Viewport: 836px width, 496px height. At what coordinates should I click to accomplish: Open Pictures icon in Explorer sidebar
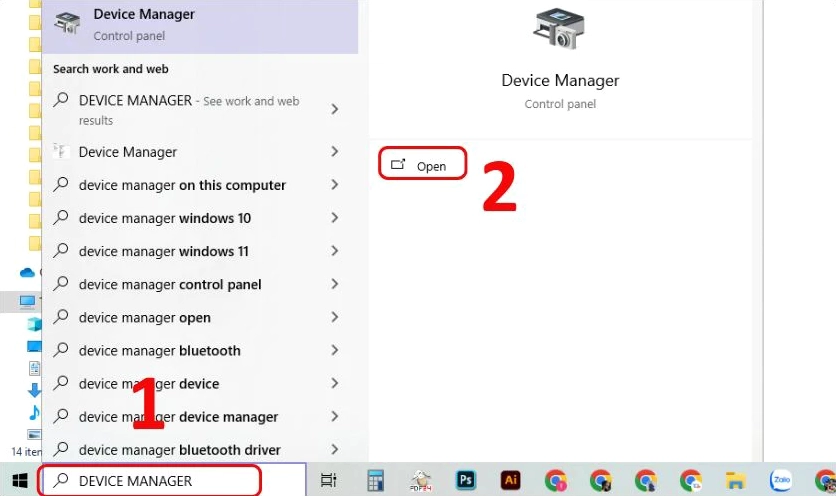[x=34, y=435]
